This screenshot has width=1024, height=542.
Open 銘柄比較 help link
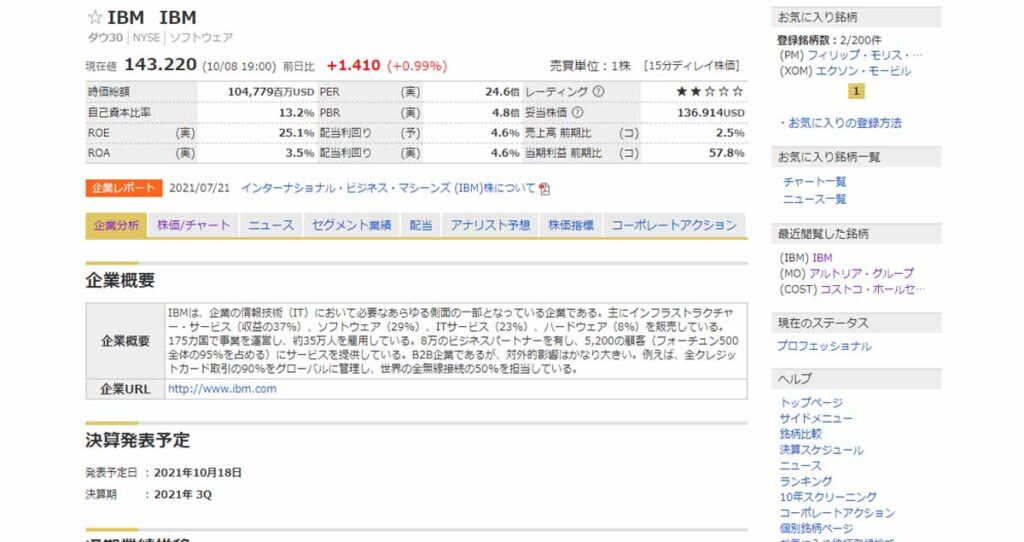[x=801, y=434]
